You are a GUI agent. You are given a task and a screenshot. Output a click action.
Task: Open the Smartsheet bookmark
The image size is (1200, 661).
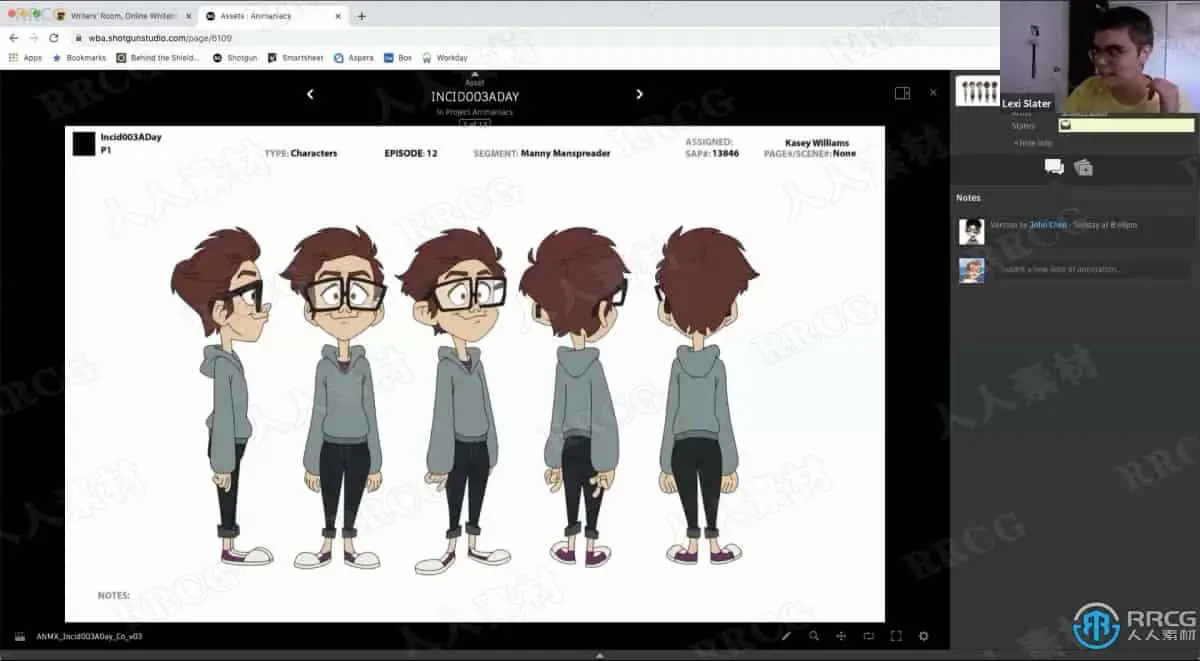[295, 58]
